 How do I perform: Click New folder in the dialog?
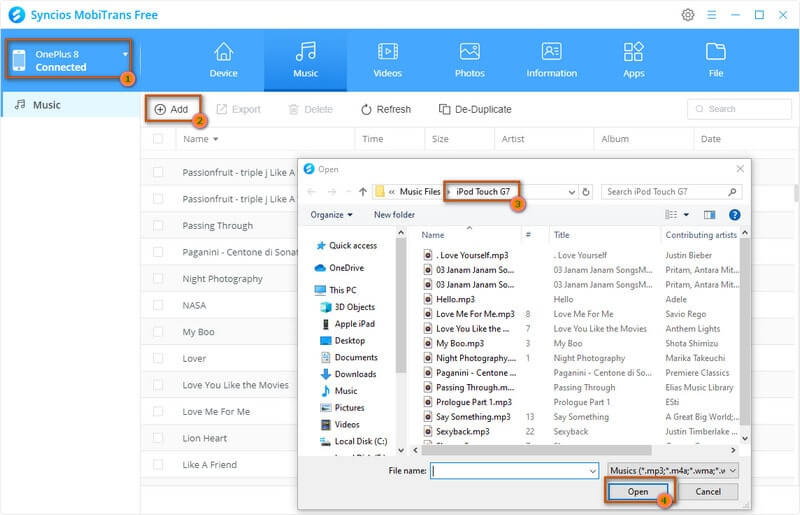394,215
